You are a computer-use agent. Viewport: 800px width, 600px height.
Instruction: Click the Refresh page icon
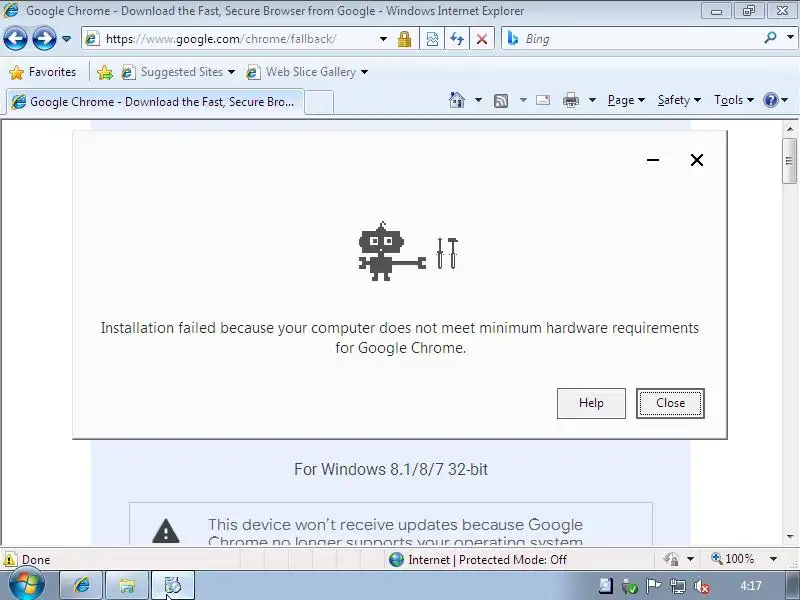tap(457, 39)
